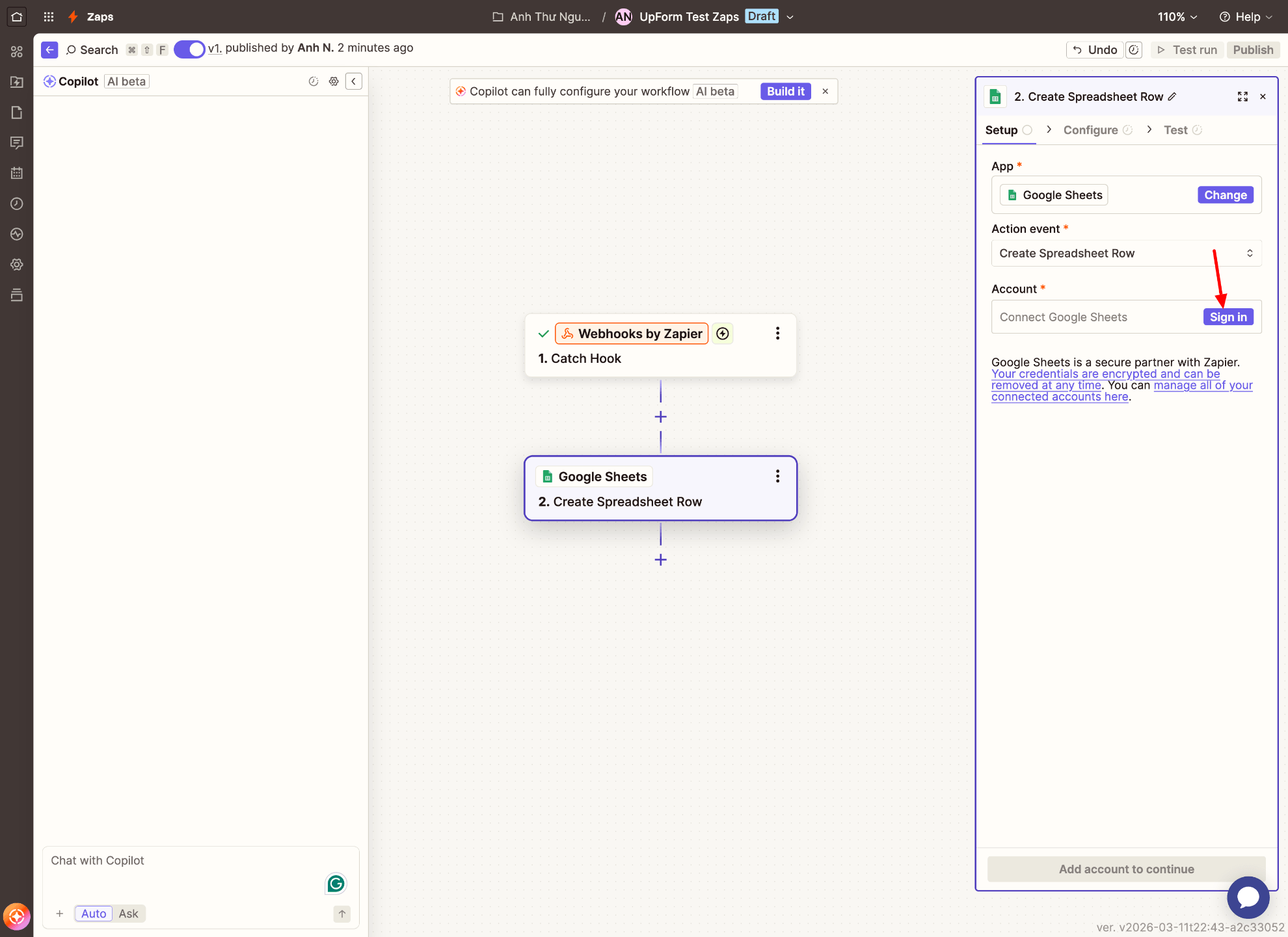Open sidebar status activity icon
This screenshot has width=1288, height=937.
pos(17,234)
